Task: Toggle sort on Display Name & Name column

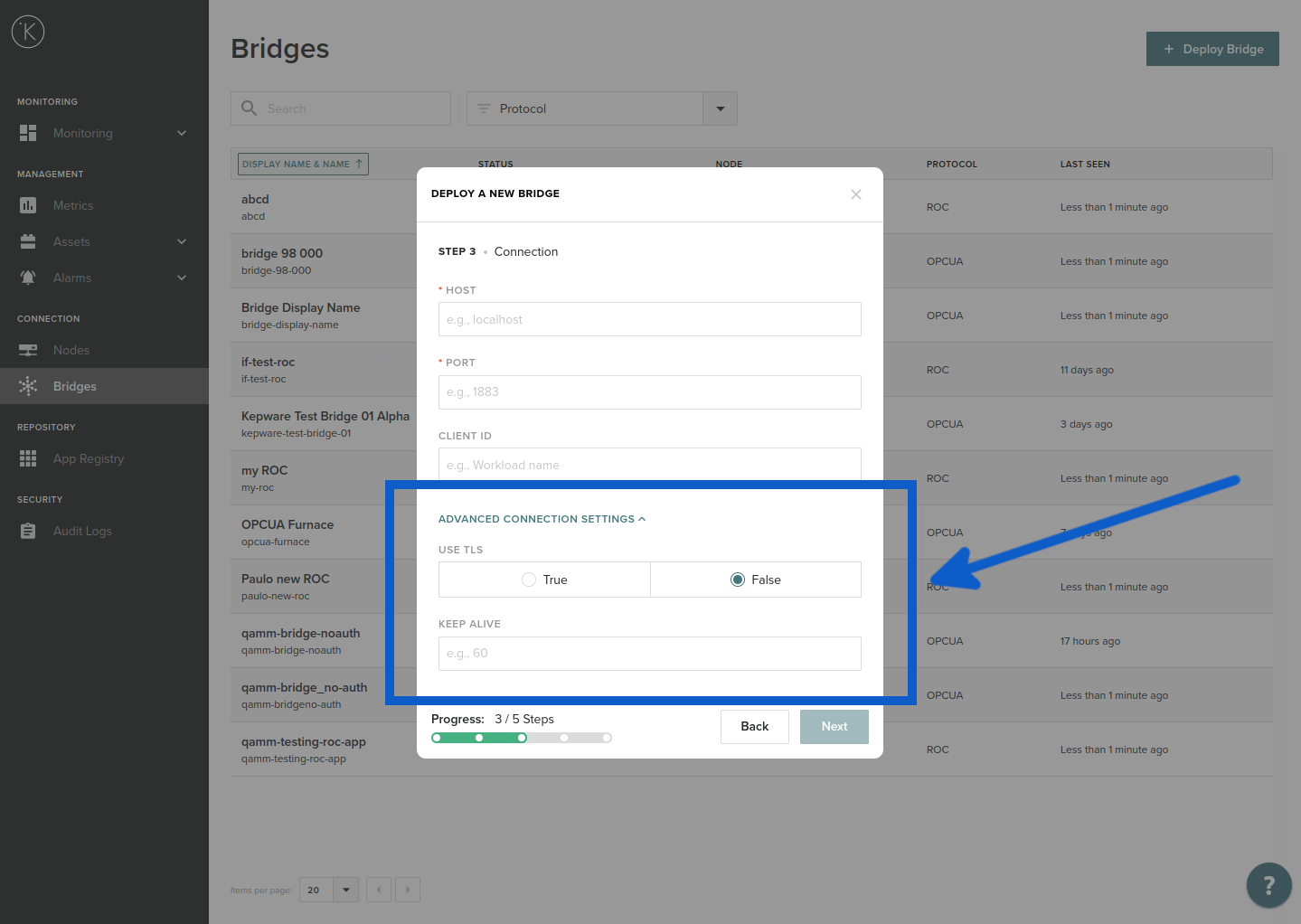Action: click(303, 164)
